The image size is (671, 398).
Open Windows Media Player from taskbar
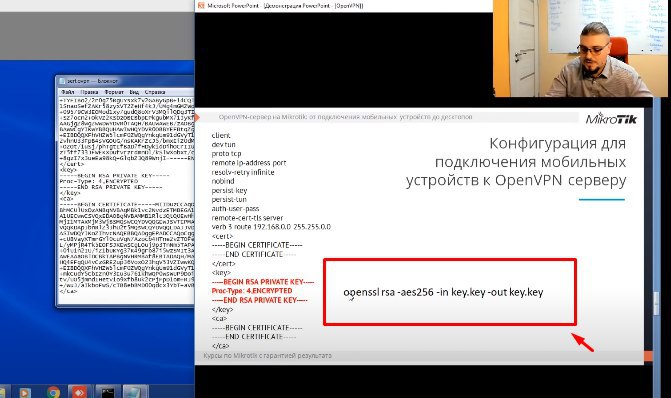24,392
